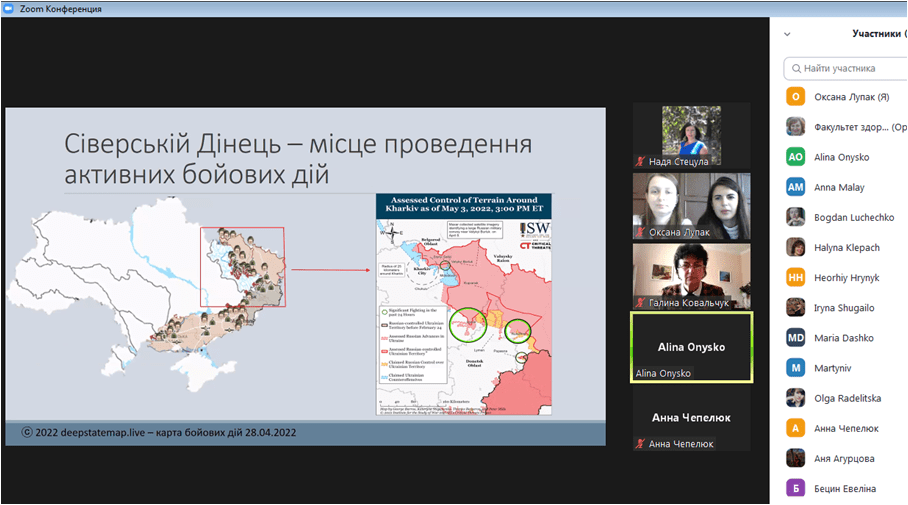The image size is (908, 505).
Task: Select participant name Anna Malay
Action: tap(839, 188)
